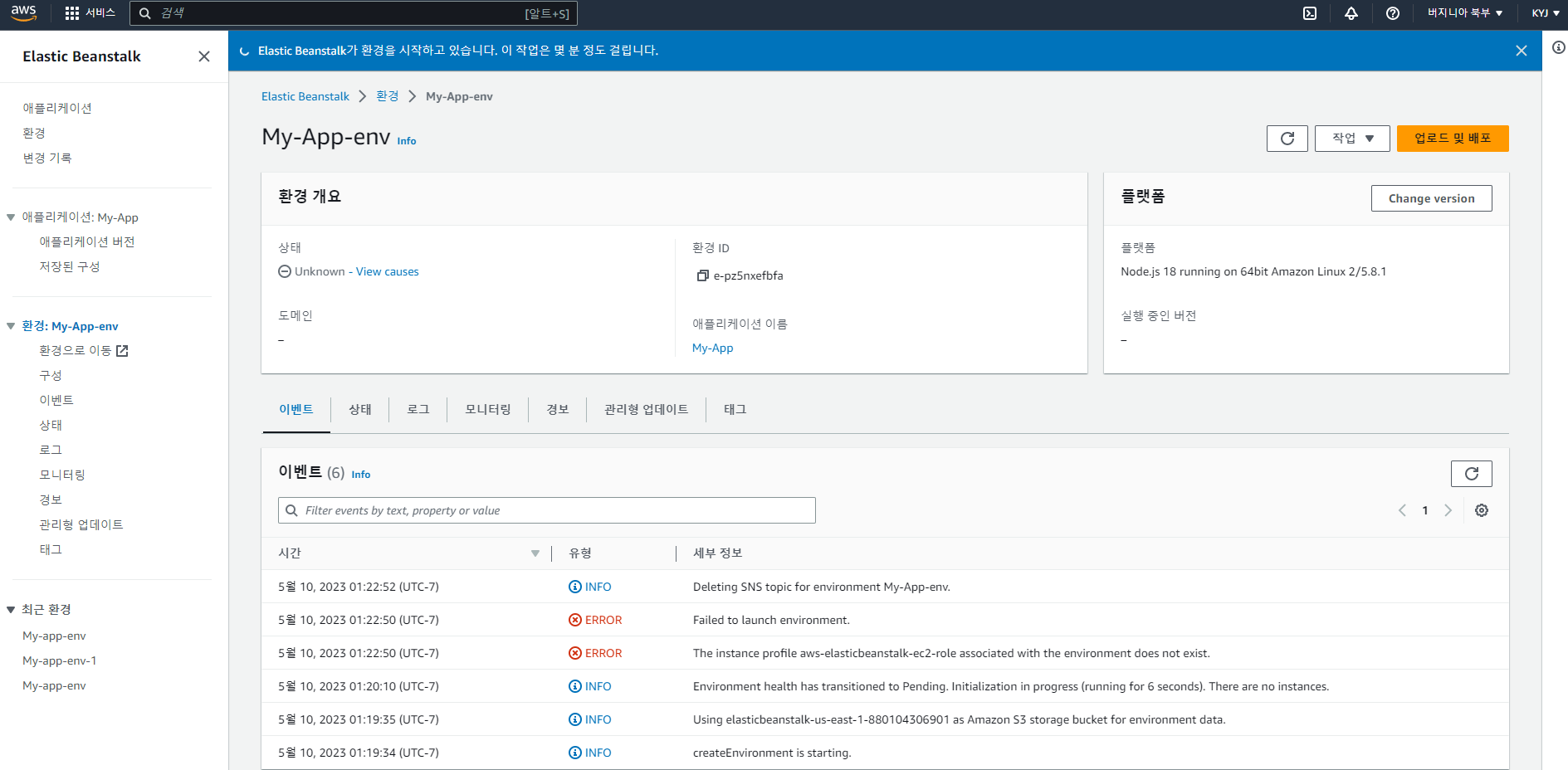Switch to the 로그 tab
1568x770 pixels.
418,410
